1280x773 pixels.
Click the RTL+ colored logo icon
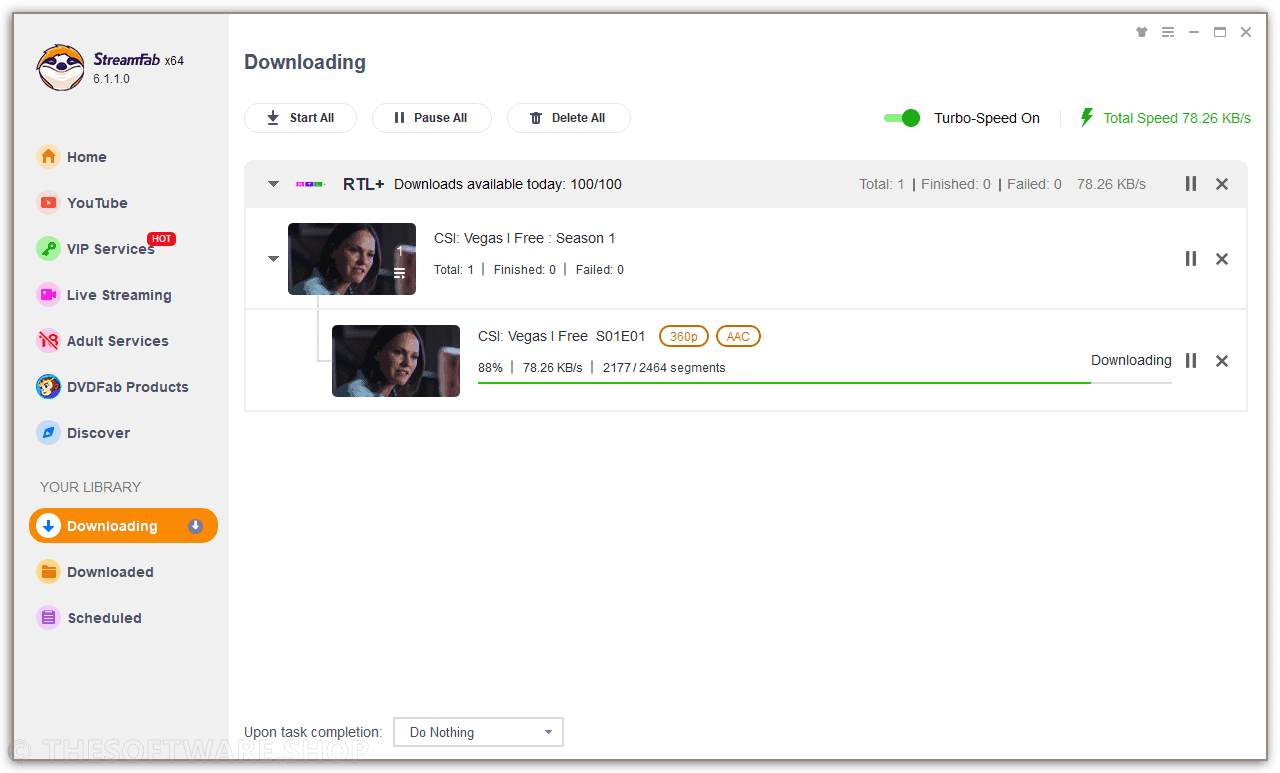coord(310,184)
